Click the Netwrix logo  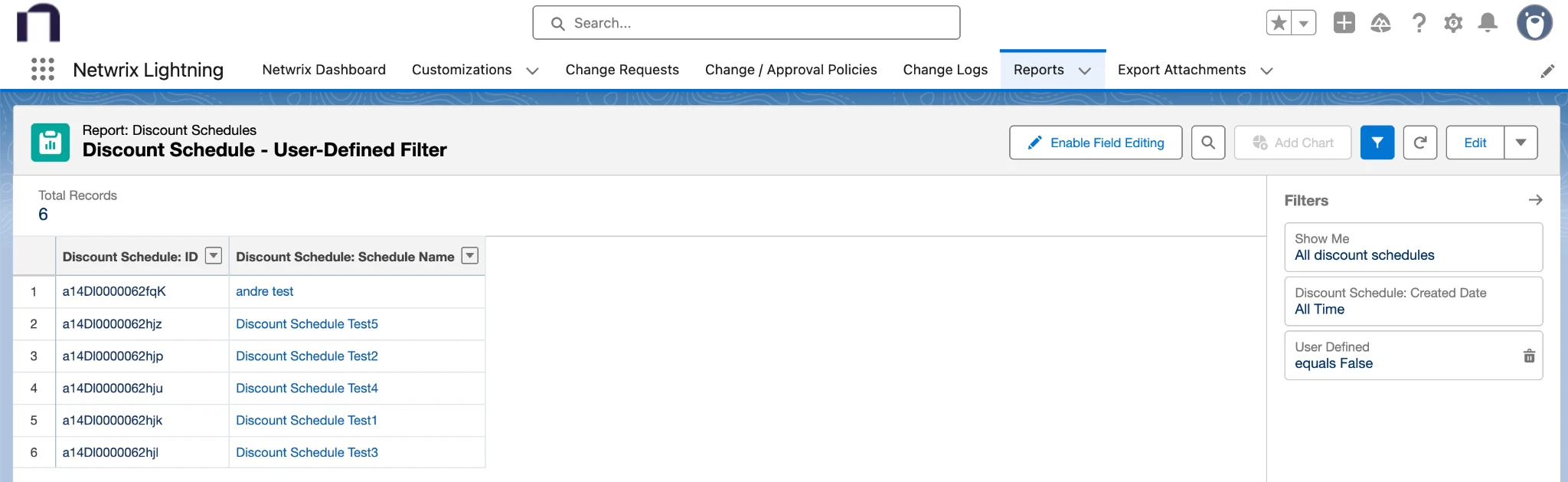pos(38,22)
